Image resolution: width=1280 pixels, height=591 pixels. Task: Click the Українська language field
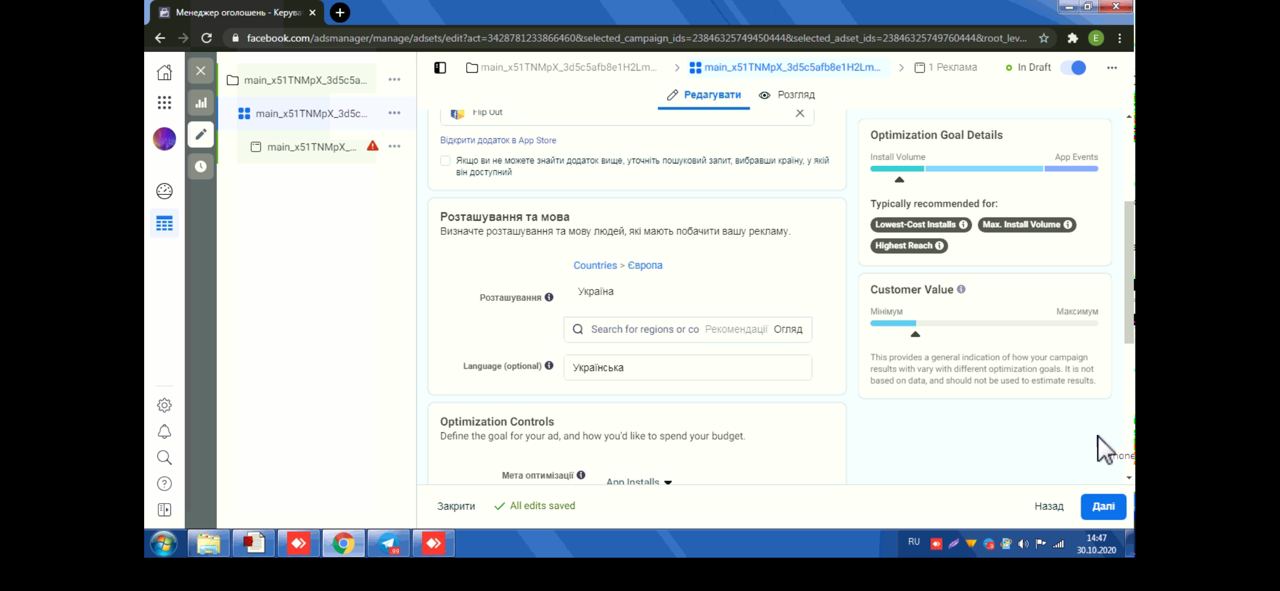coord(688,367)
